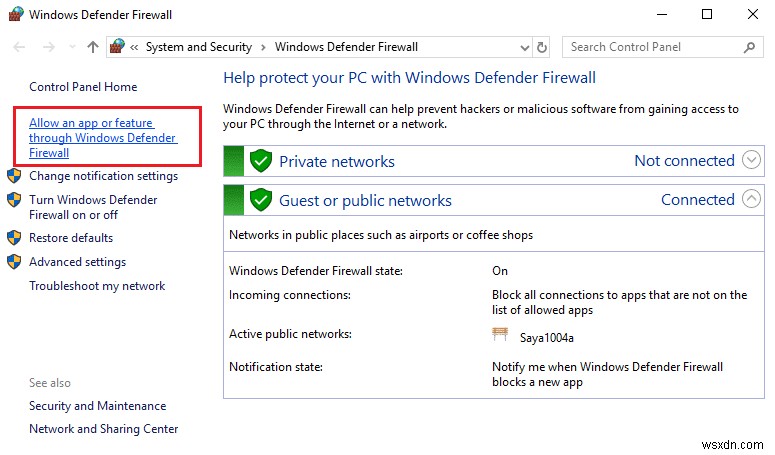Click the Private networks heading
The width and height of the screenshot is (775, 455).
pyautogui.click(x=337, y=162)
